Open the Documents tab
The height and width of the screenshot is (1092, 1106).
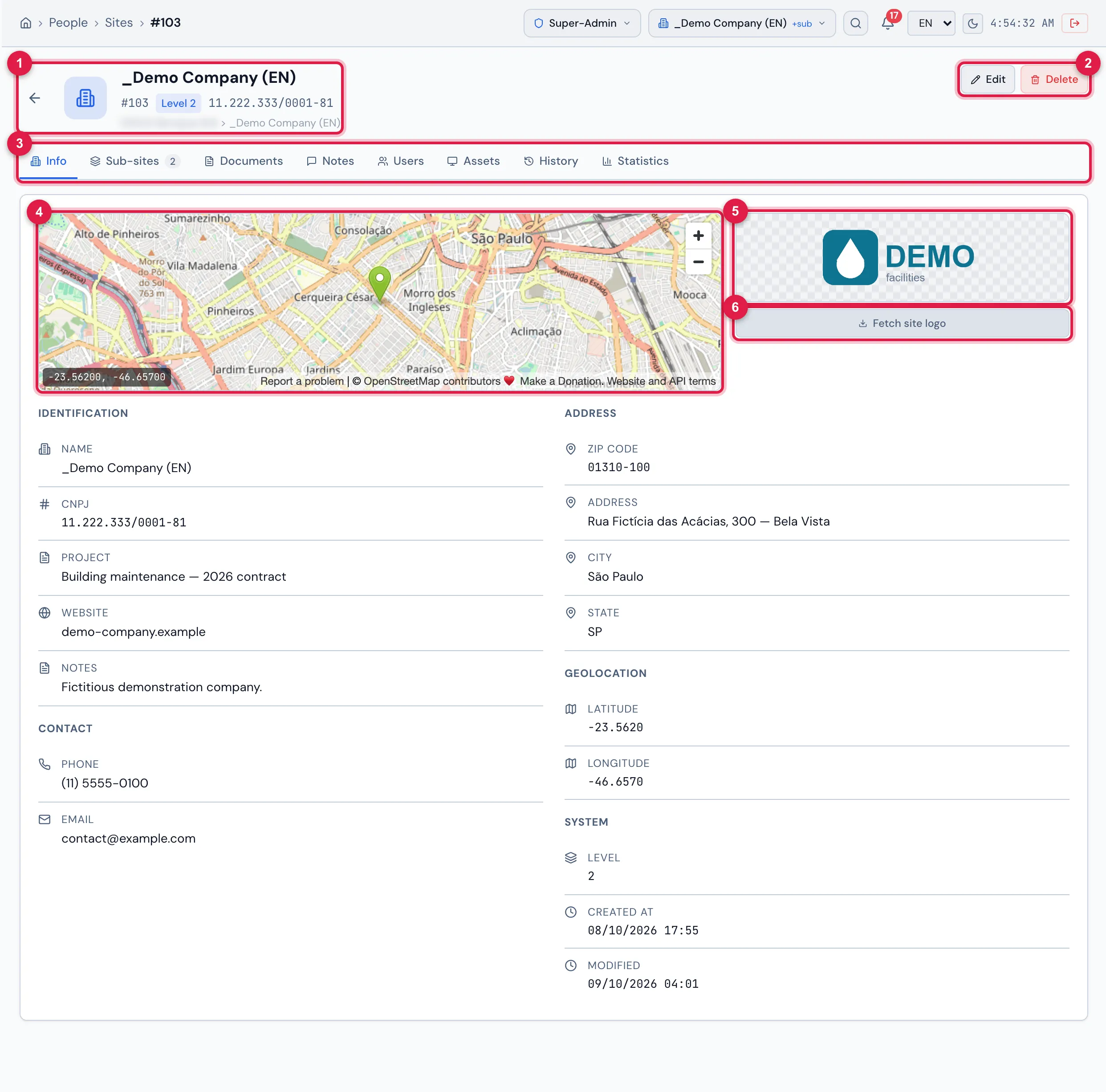[x=244, y=161]
